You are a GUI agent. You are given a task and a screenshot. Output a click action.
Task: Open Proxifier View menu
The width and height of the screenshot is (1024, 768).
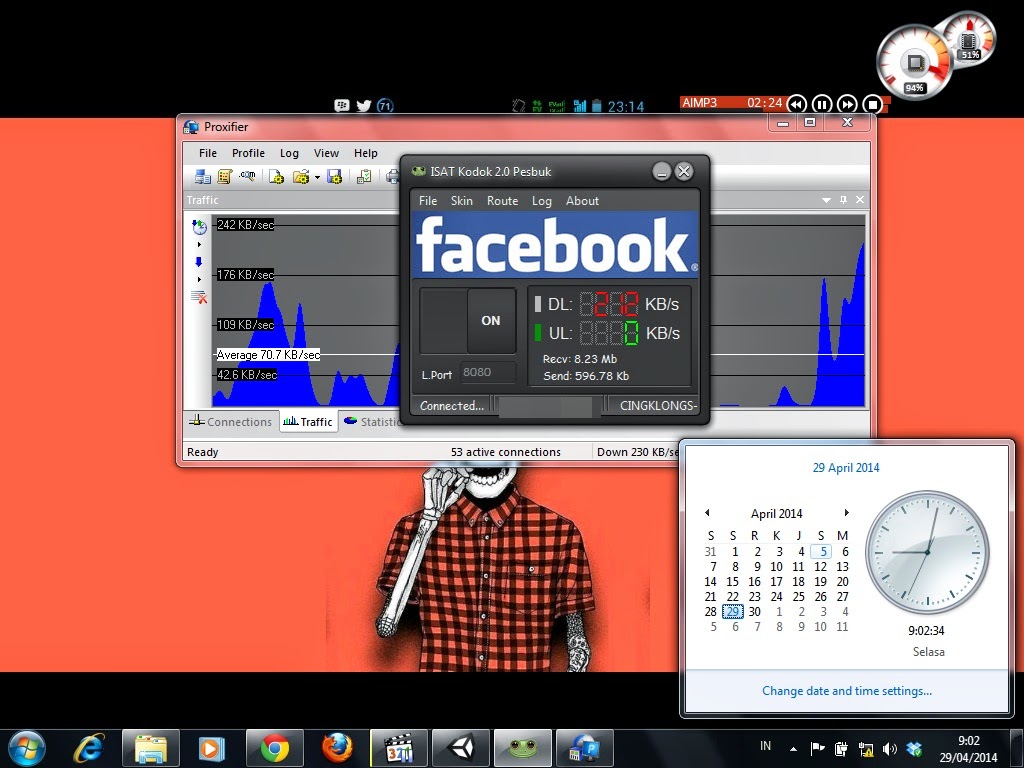(326, 153)
